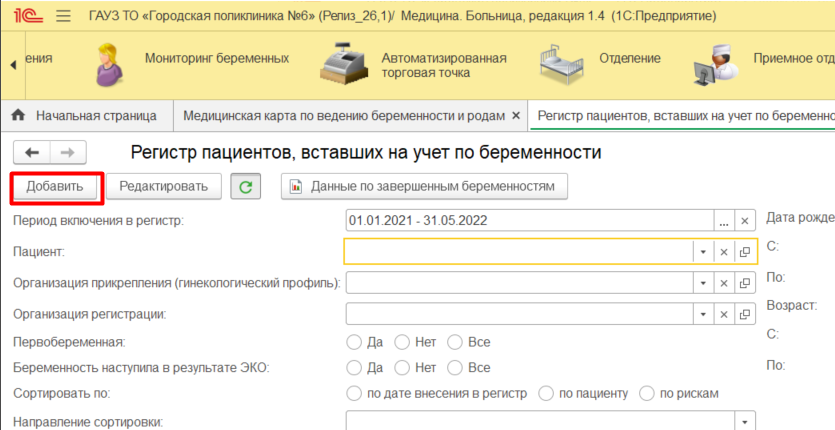Expand the Организация регистрации dropdown arrow
Image resolution: width=835 pixels, height=430 pixels.
pyautogui.click(x=703, y=314)
